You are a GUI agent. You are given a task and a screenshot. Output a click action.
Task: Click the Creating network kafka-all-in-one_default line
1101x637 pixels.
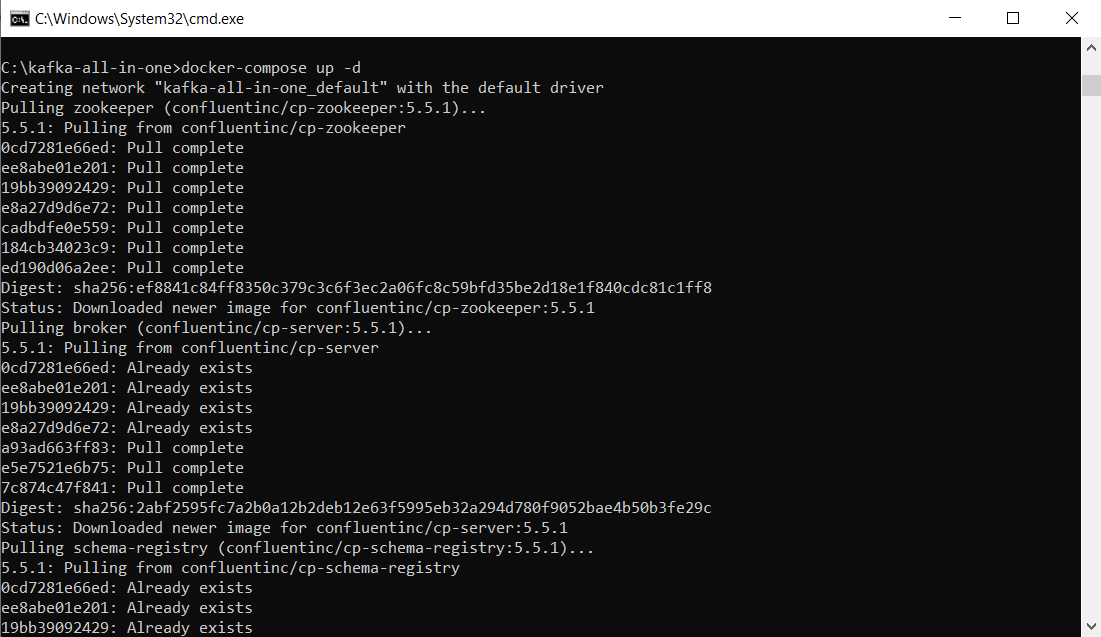click(302, 88)
